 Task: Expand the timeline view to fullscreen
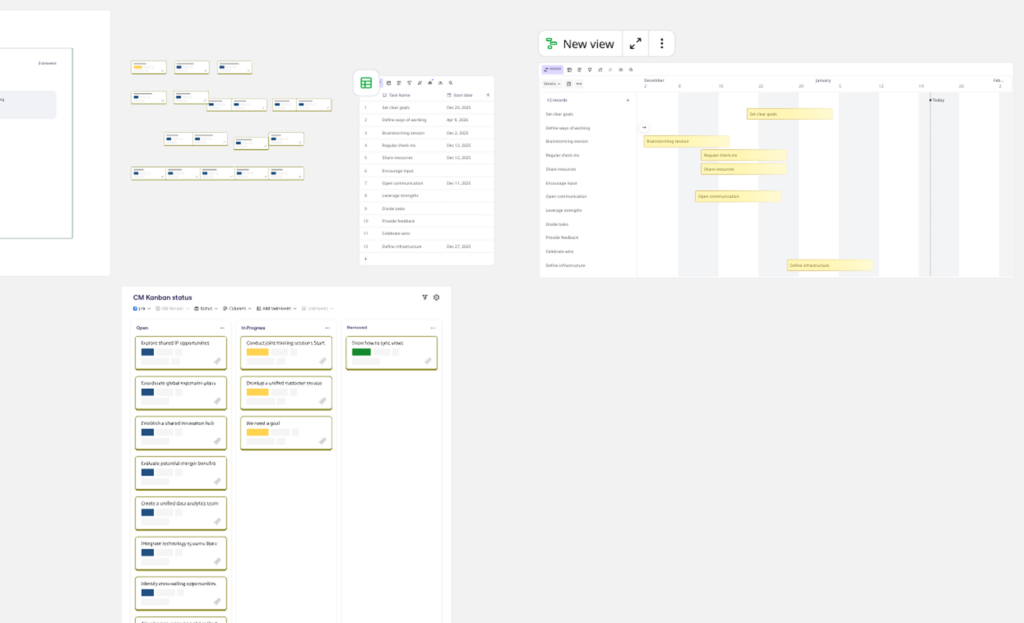[x=635, y=44]
